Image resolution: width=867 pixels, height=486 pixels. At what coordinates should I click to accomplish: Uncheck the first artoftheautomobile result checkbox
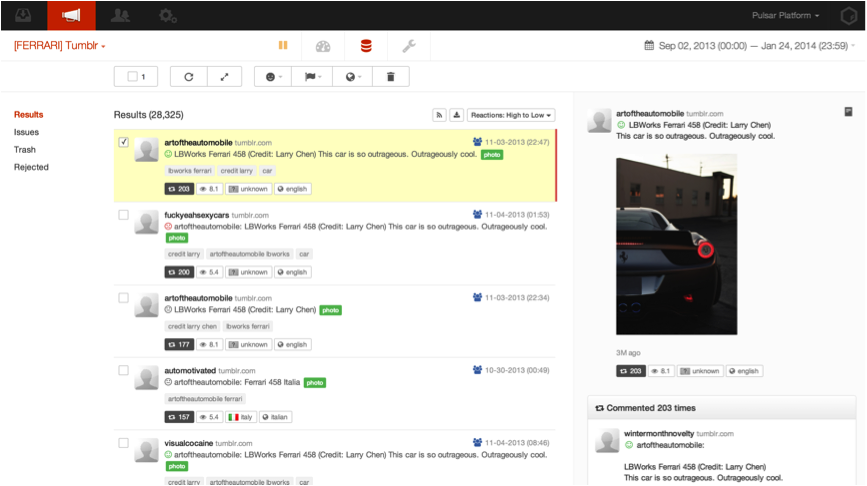(123, 143)
